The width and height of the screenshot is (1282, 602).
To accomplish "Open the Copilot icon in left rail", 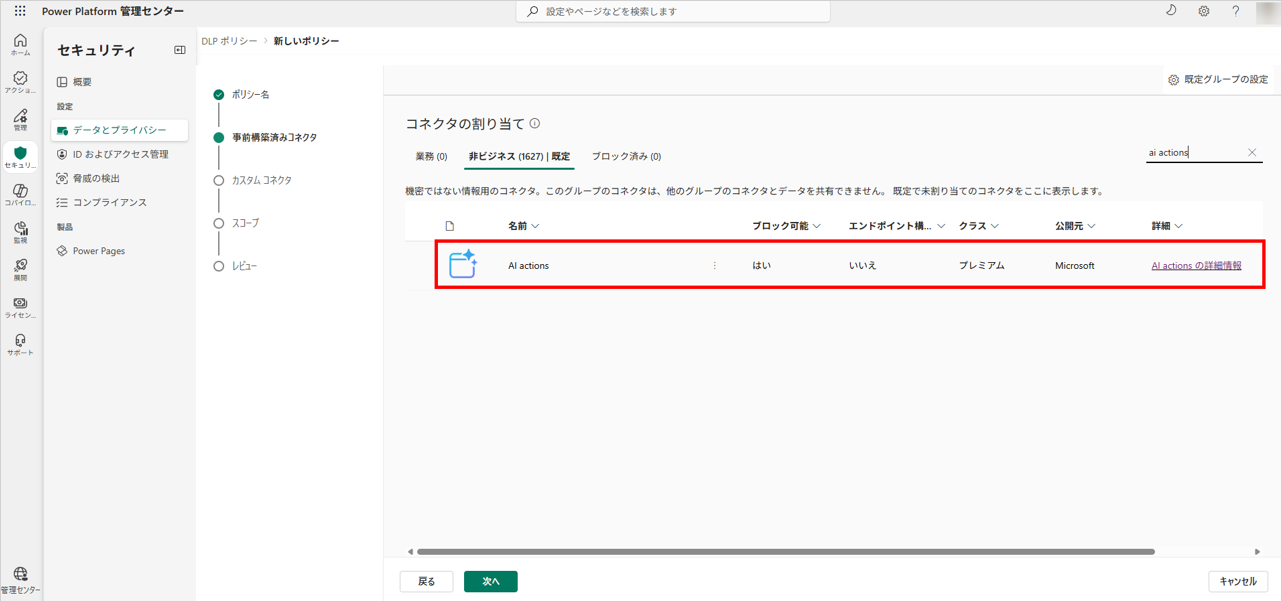I will [x=20, y=194].
